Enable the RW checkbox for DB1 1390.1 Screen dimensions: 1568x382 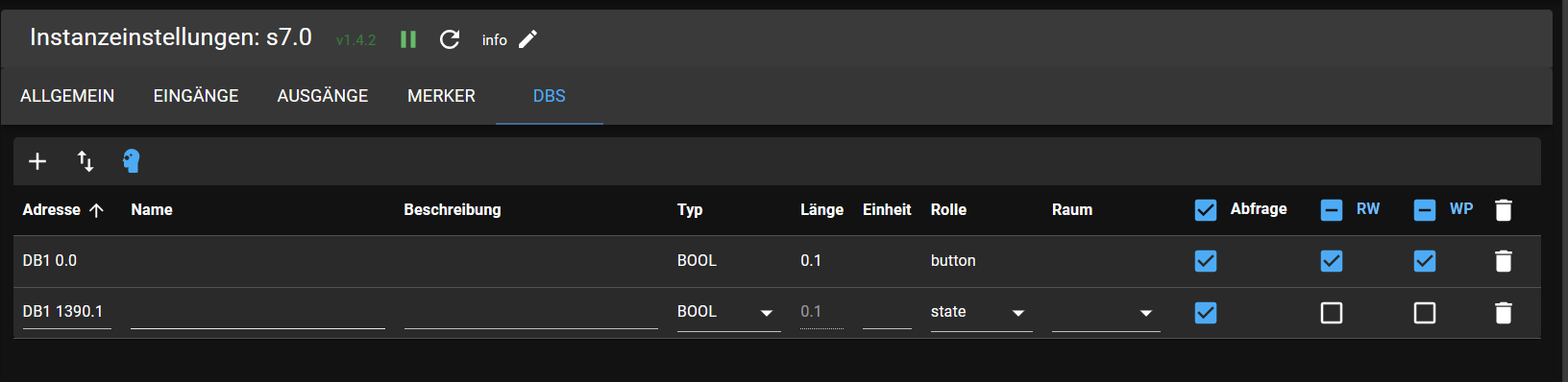[x=1332, y=313]
